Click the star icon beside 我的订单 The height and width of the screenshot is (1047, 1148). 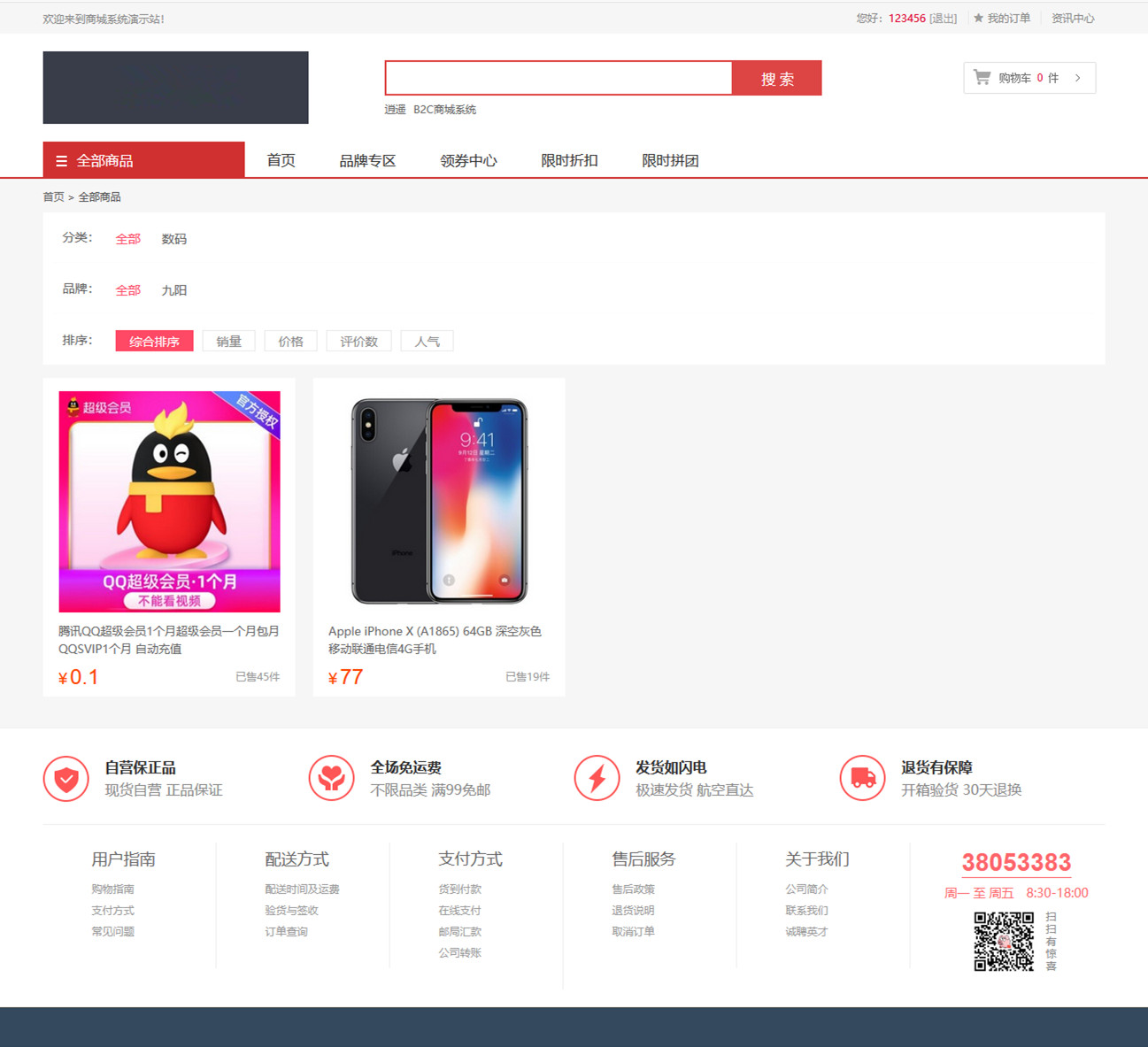978,18
